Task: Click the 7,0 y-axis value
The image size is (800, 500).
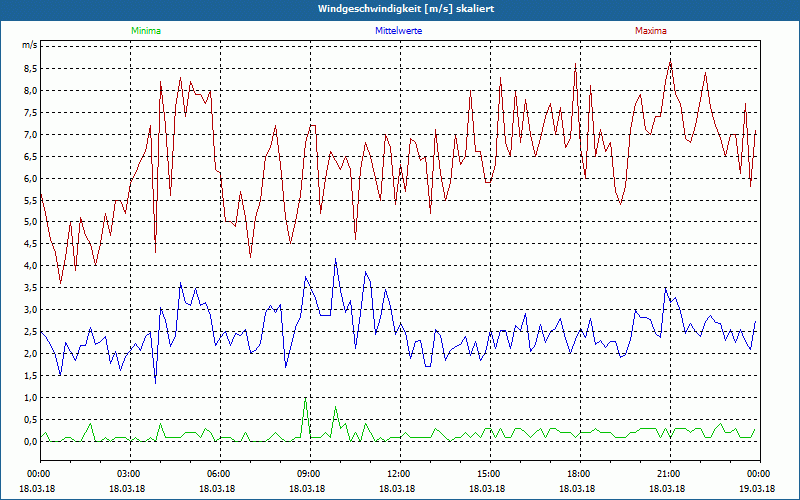Action: [x=30, y=135]
